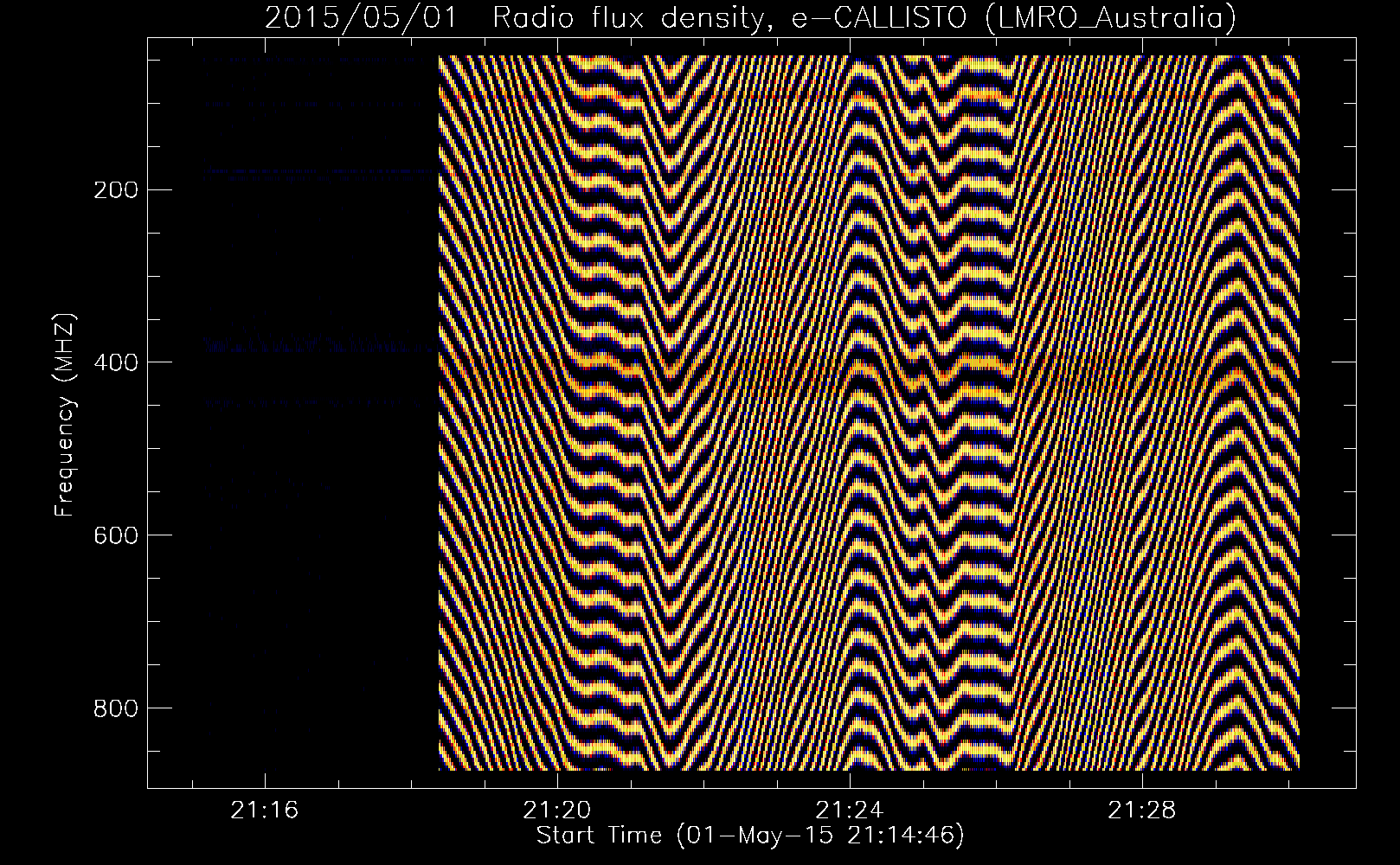Image resolution: width=1400 pixels, height=865 pixels.
Task: Click the 21:20 time tick label
Action: point(557,811)
